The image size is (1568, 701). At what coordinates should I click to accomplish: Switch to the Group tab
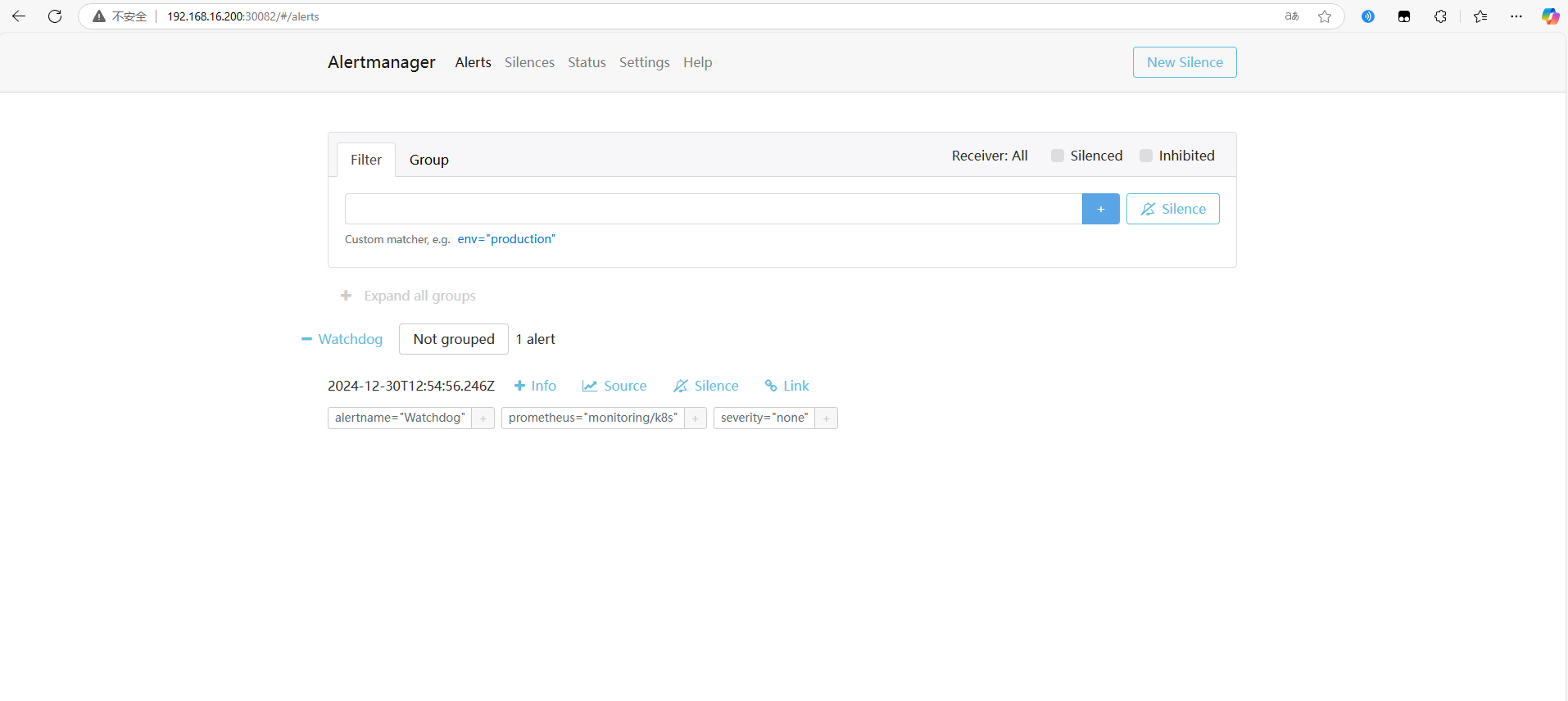coord(429,160)
